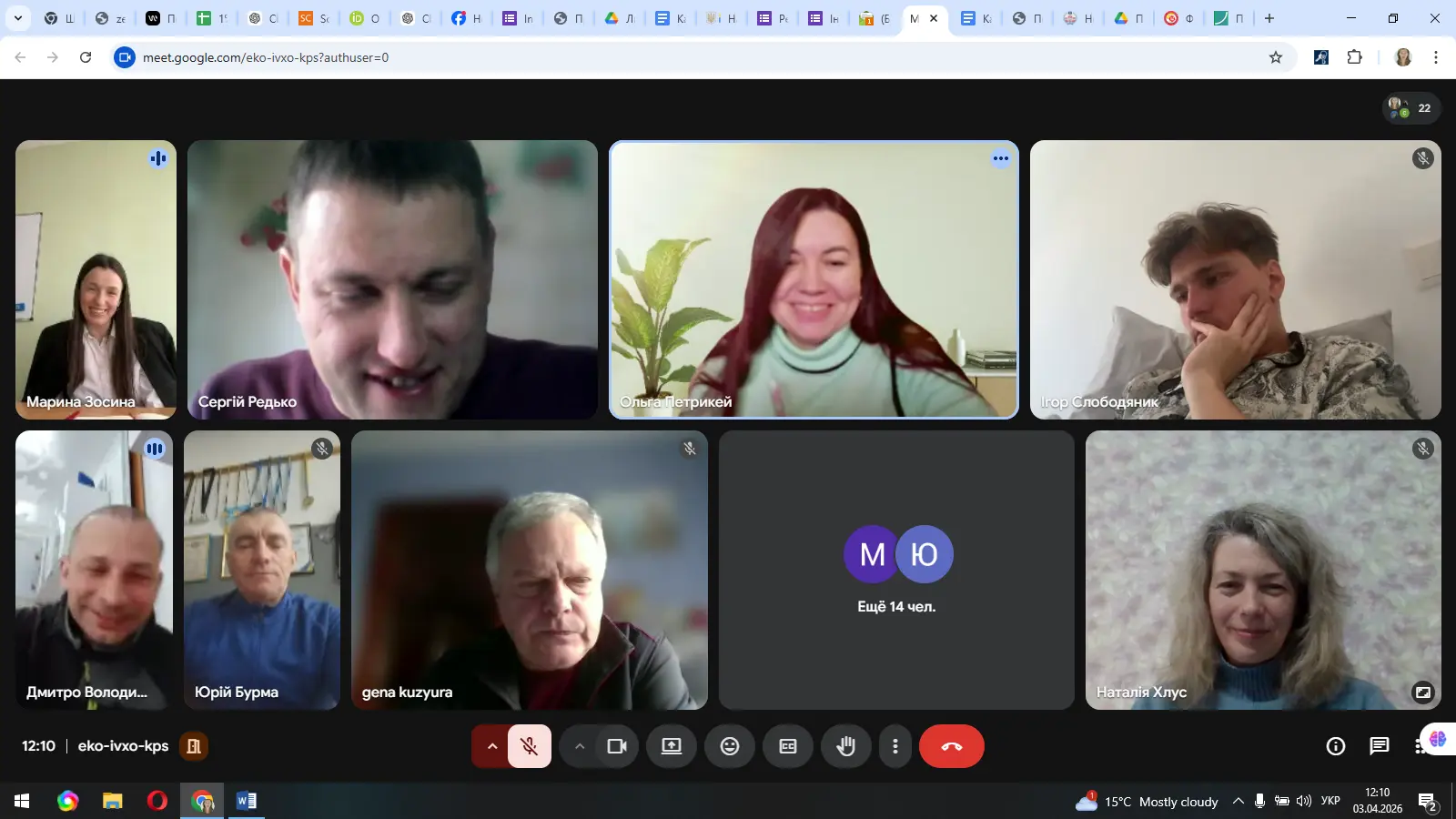Open the Chrome three-dot menu
Image resolution: width=1456 pixels, height=819 pixels.
[1436, 57]
